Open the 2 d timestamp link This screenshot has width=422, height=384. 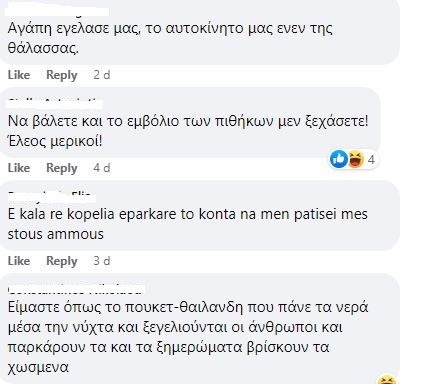pos(102,75)
